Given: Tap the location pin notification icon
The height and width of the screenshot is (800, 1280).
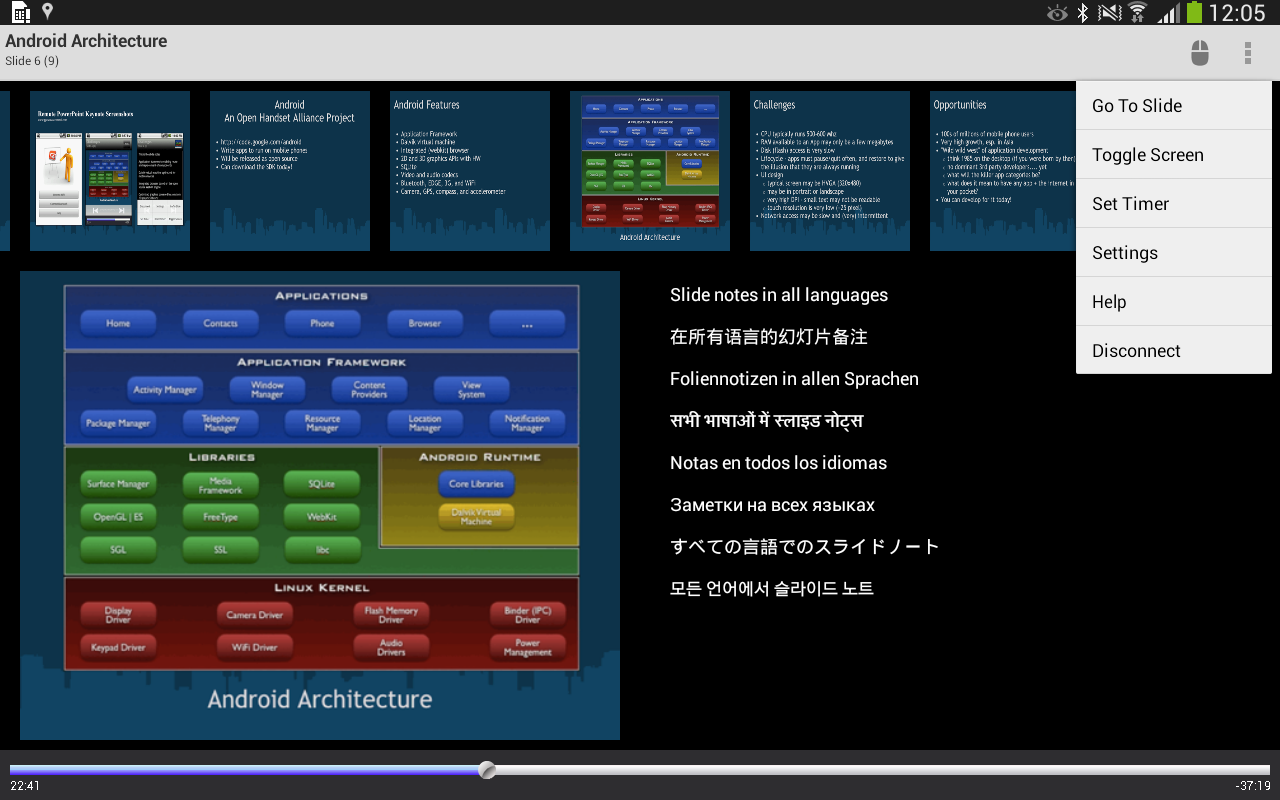Looking at the screenshot, I should [x=47, y=12].
